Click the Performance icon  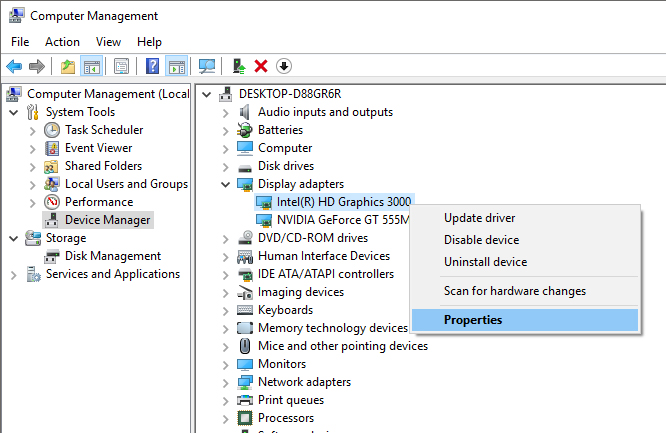52,202
